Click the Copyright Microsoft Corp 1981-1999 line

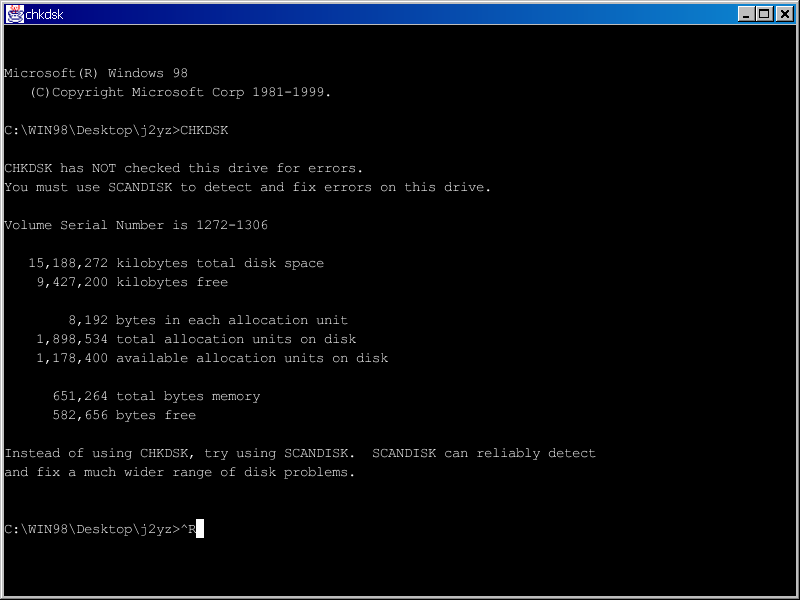tap(180, 92)
